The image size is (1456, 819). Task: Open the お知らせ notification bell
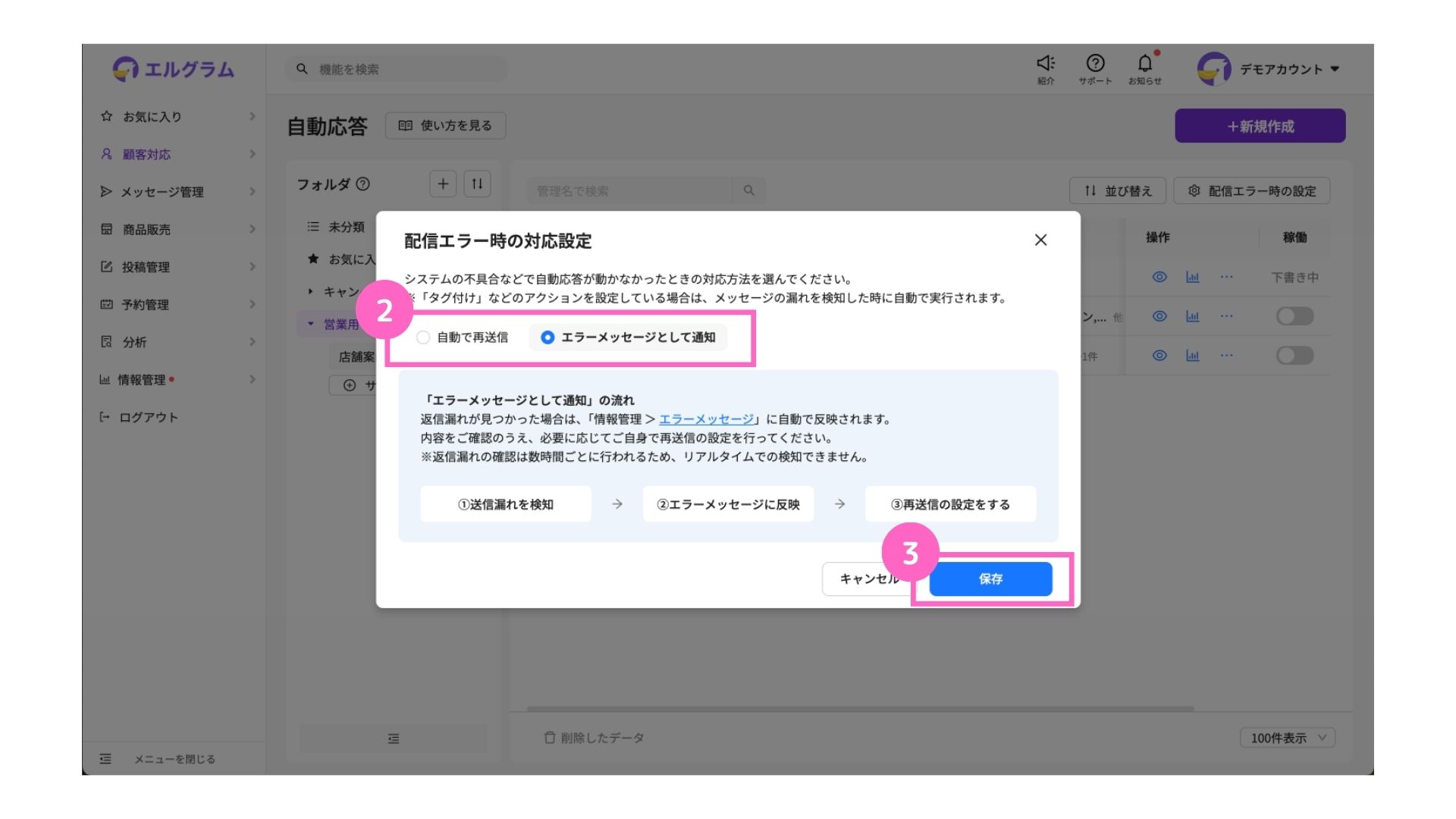point(1144,64)
